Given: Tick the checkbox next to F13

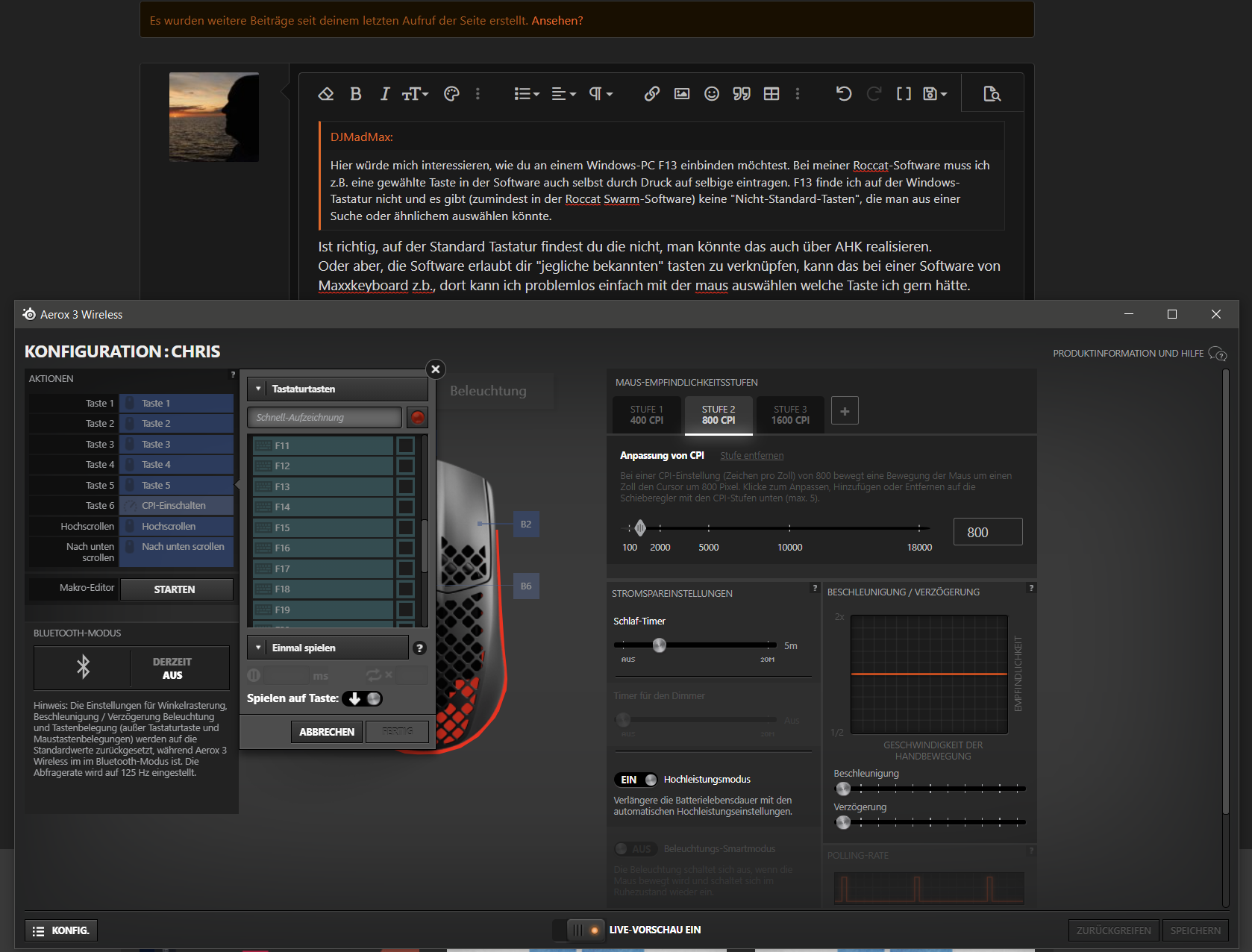Looking at the screenshot, I should 406,486.
